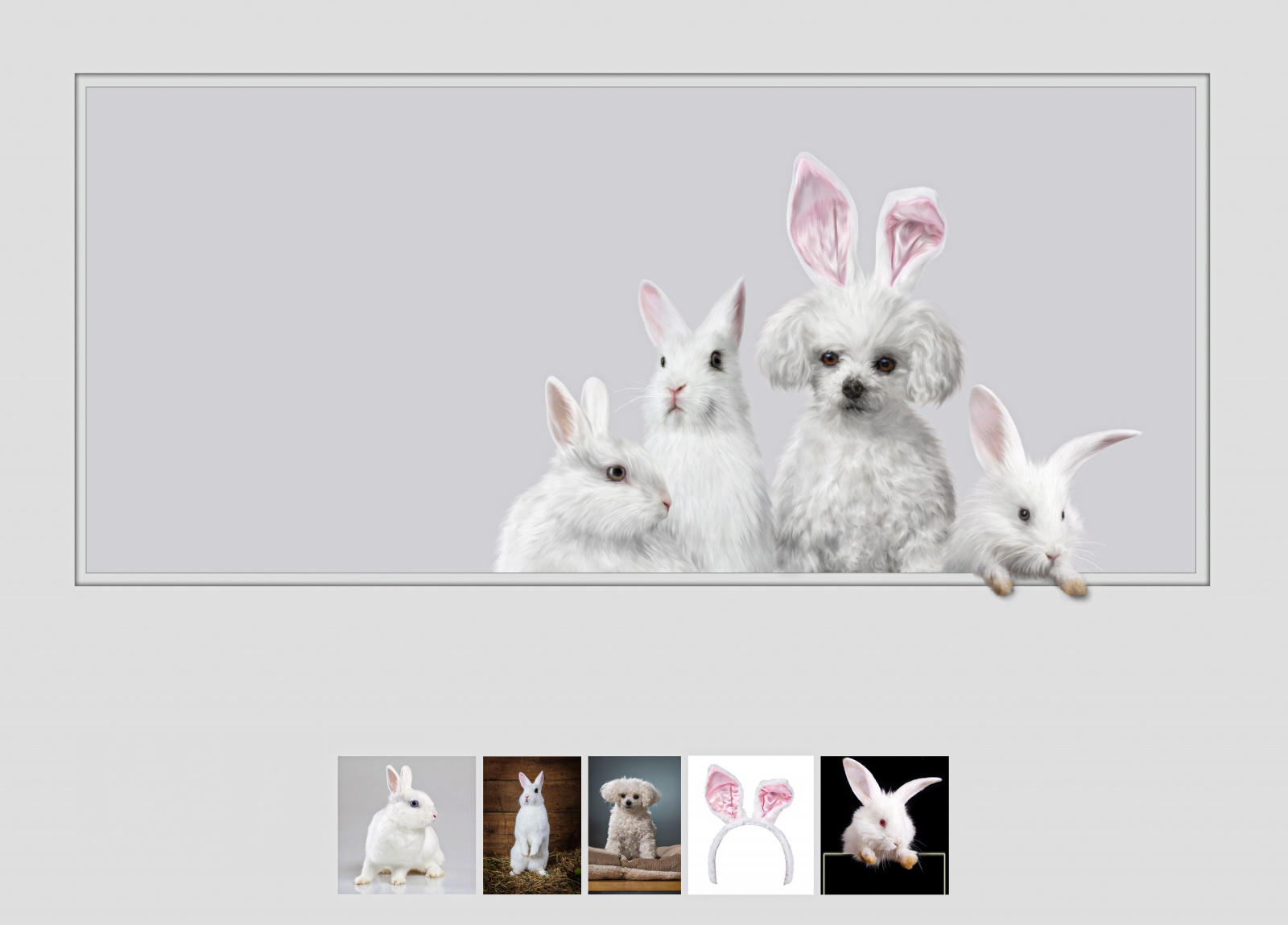Click the leftmost rabbit's eye in the painting
The height and width of the screenshot is (925, 1288).
tap(616, 473)
